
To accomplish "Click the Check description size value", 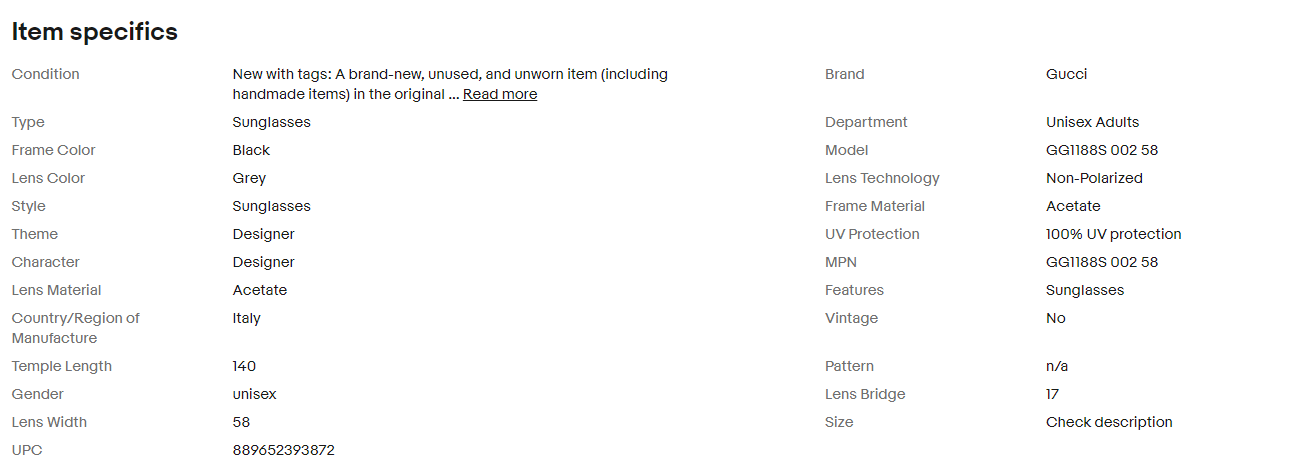I will point(1109,422).
